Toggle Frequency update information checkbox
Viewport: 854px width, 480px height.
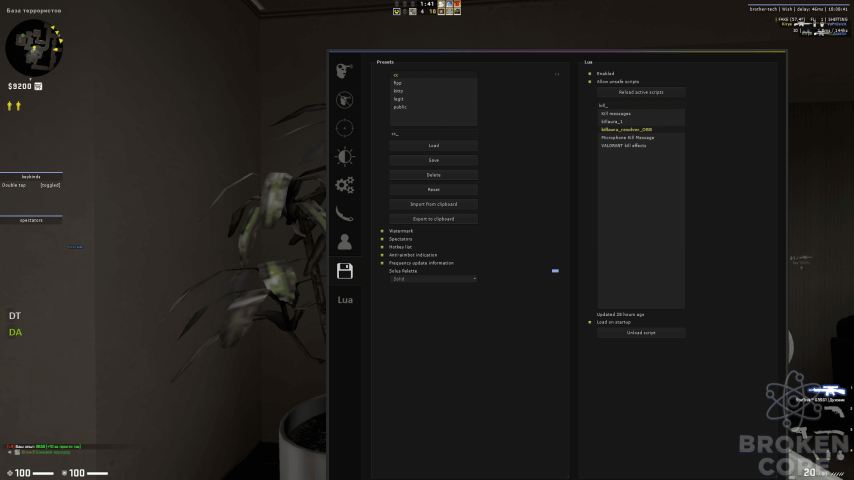[x=382, y=263]
